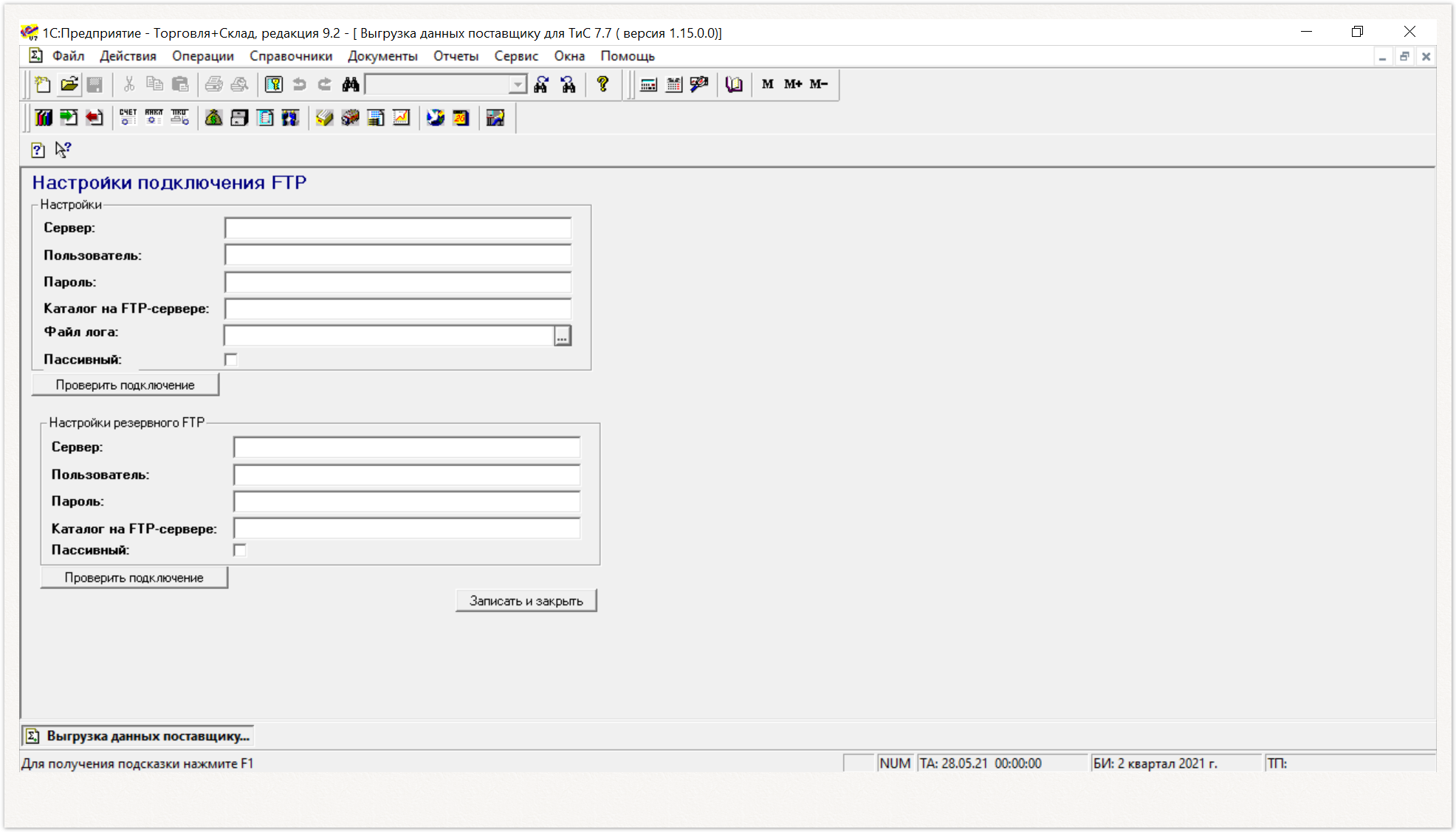The height and width of the screenshot is (832, 1456).
Task: Click the Print printer icon
Action: click(x=214, y=84)
